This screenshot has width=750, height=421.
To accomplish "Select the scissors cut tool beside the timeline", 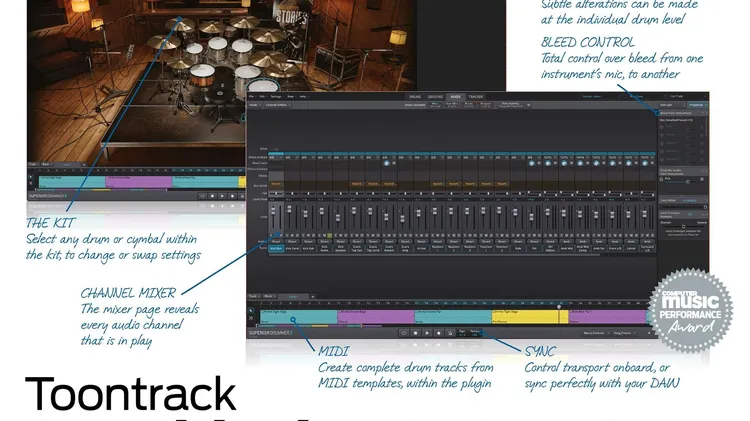I will click(x=251, y=318).
